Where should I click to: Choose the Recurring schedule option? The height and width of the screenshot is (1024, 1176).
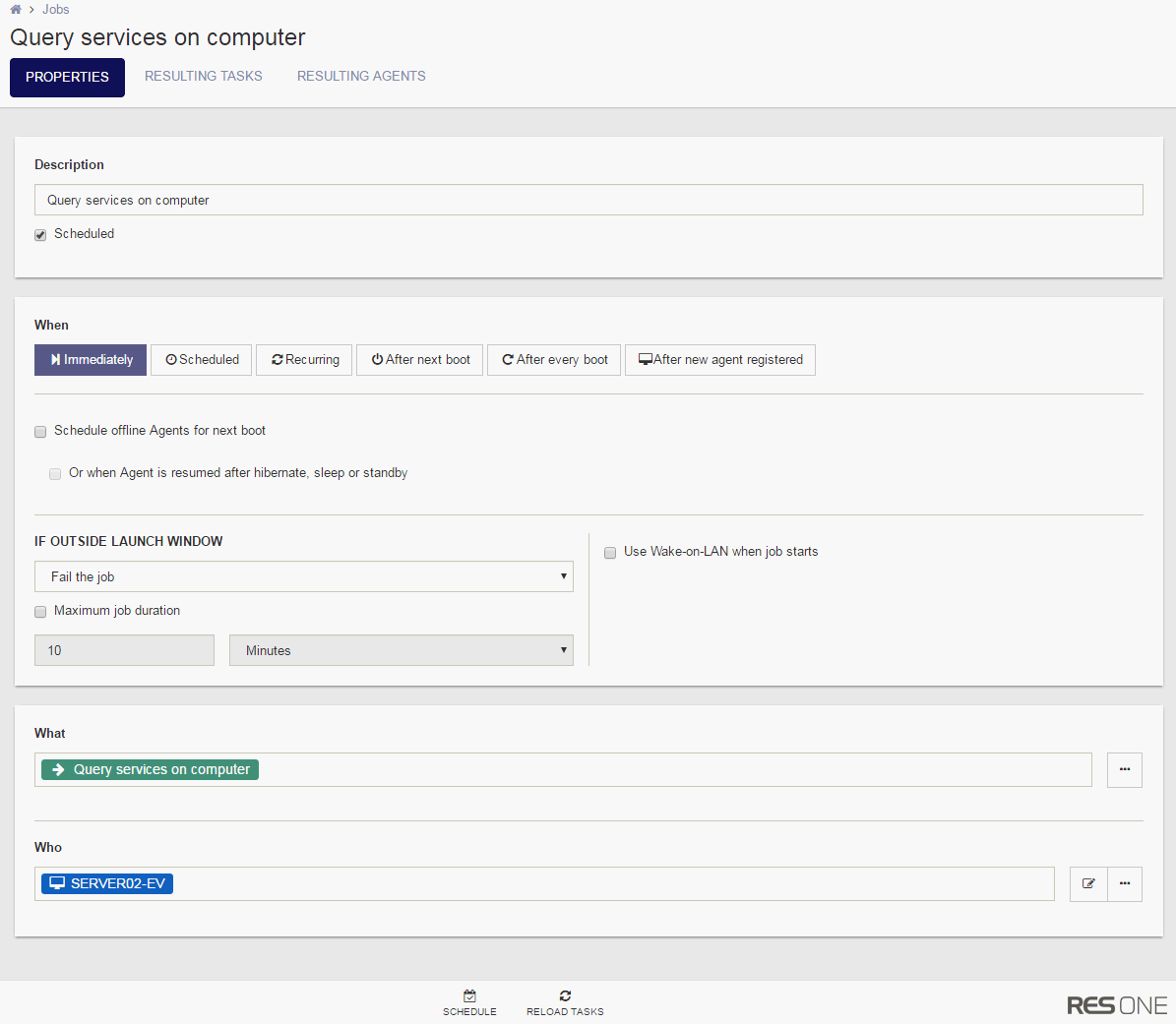point(304,360)
